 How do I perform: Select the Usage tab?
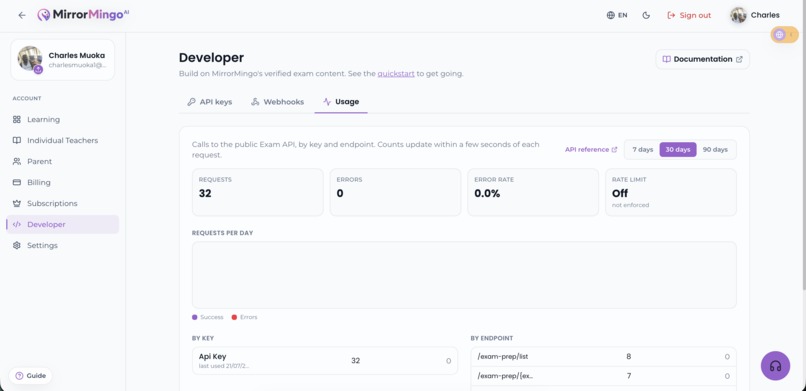(x=341, y=102)
